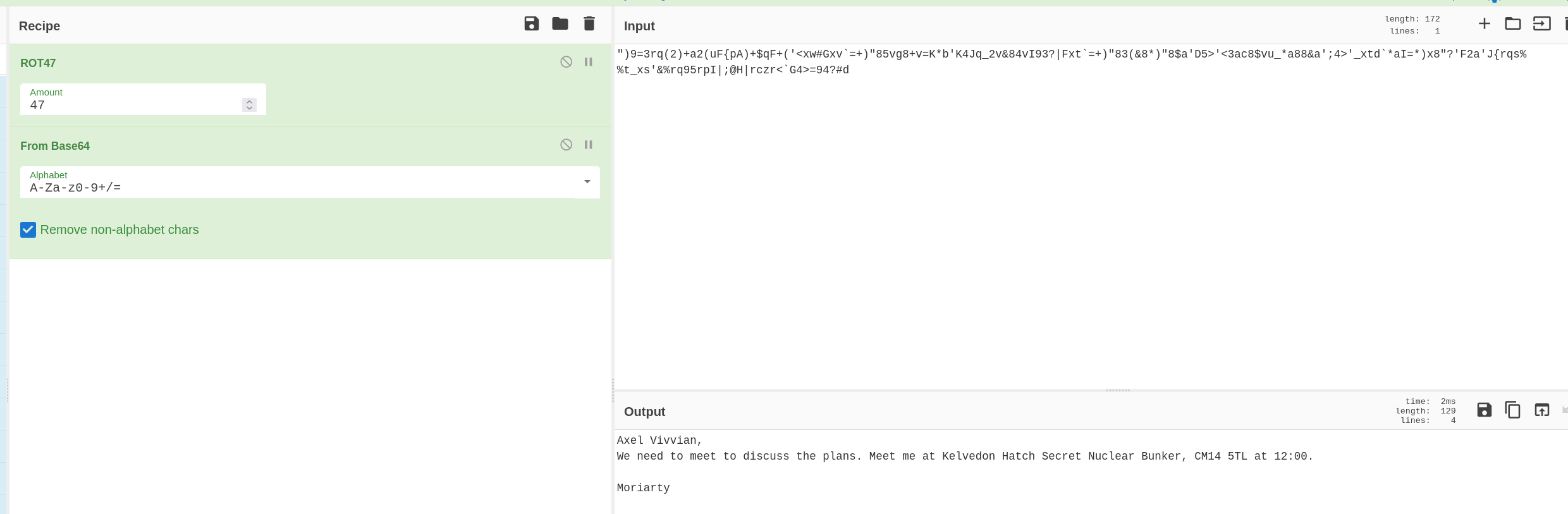Set breakpoint on ROT47 operation
This screenshot has height=514, width=1568.
[588, 62]
